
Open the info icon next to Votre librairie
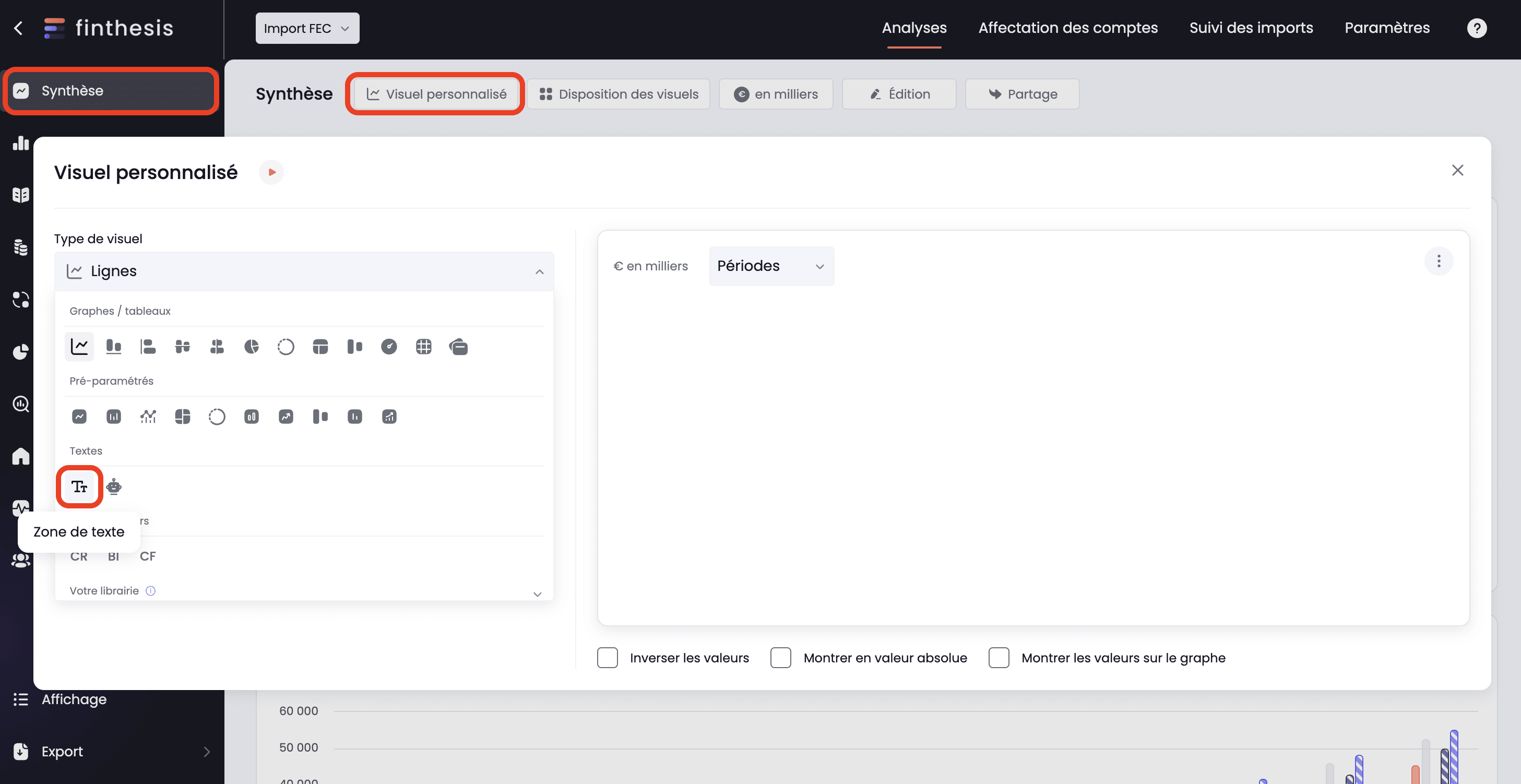[150, 591]
